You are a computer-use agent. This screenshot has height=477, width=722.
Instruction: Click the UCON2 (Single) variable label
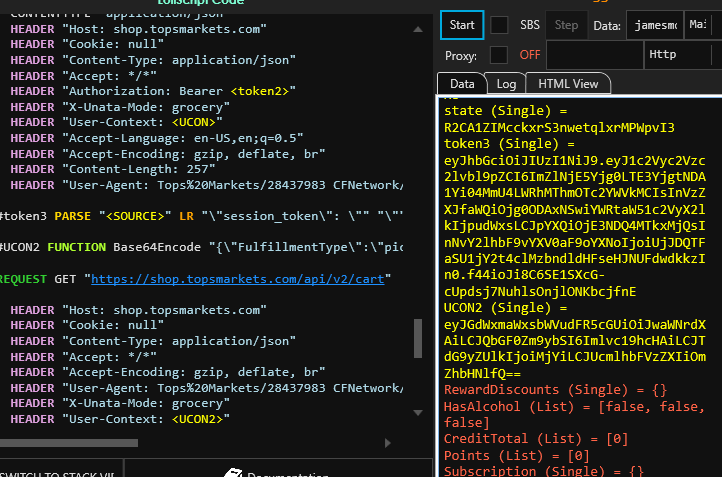tap(505, 308)
